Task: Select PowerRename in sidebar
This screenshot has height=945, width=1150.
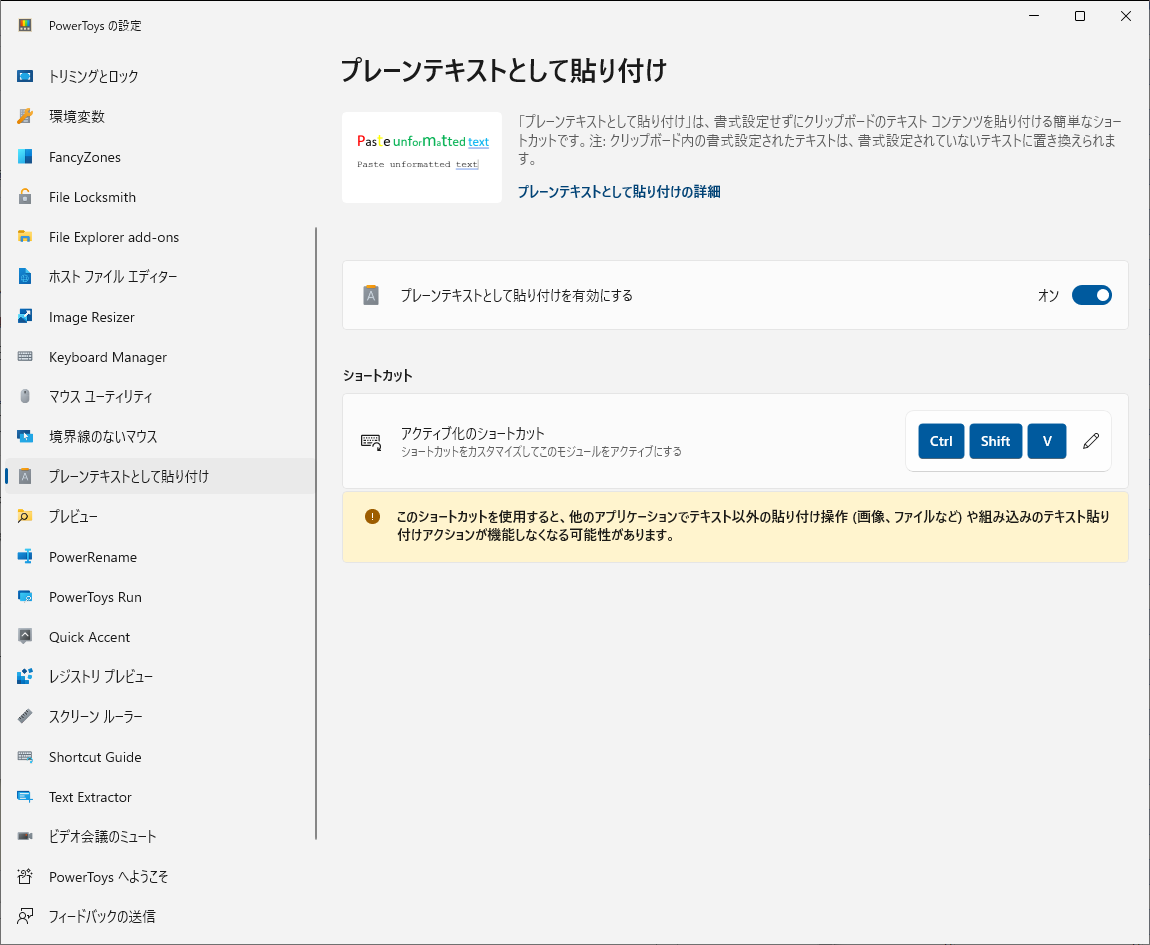Action: (160, 557)
